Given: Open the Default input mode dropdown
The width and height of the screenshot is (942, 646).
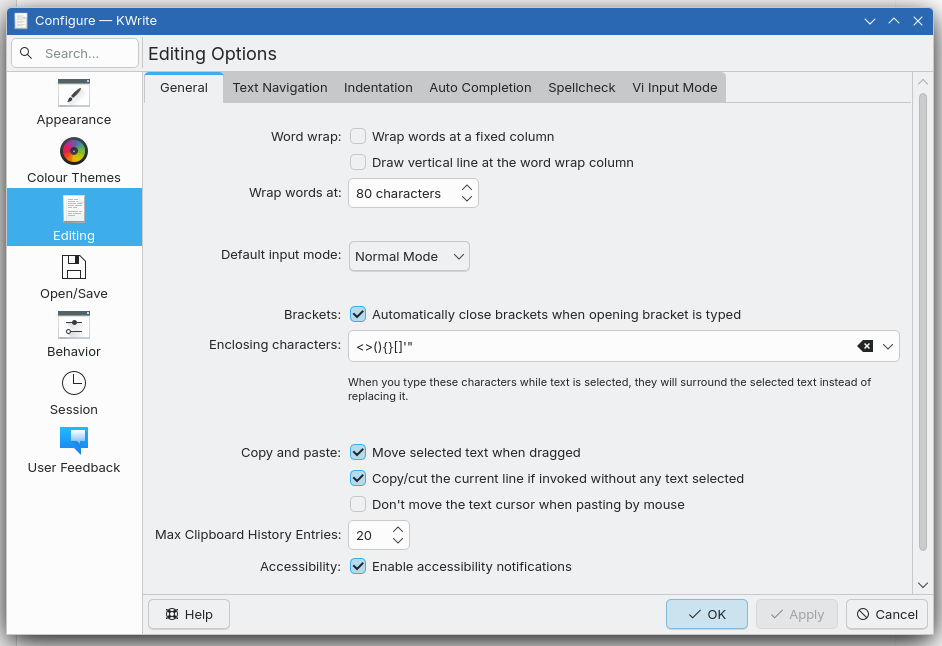Looking at the screenshot, I should coord(409,257).
